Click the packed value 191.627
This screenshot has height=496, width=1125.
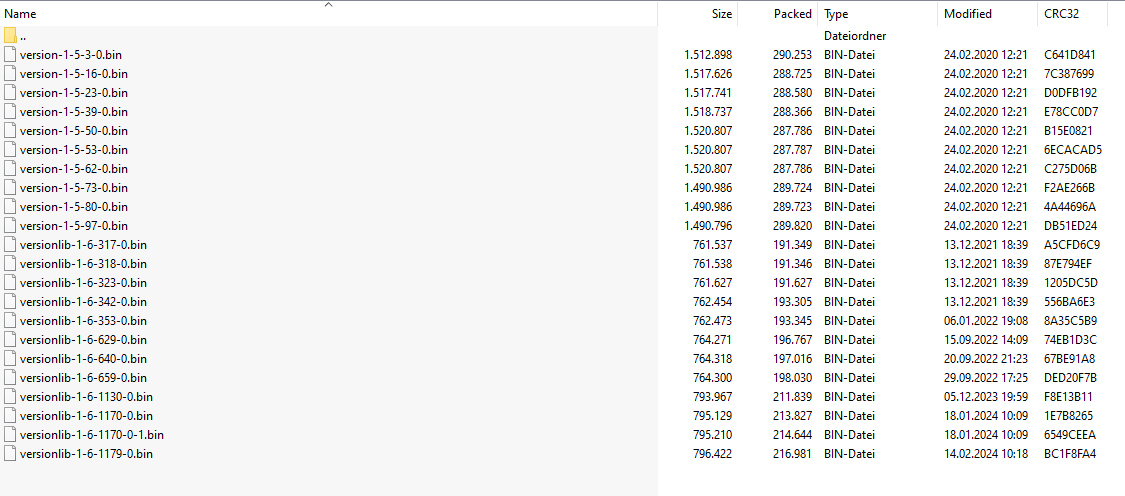pos(792,283)
